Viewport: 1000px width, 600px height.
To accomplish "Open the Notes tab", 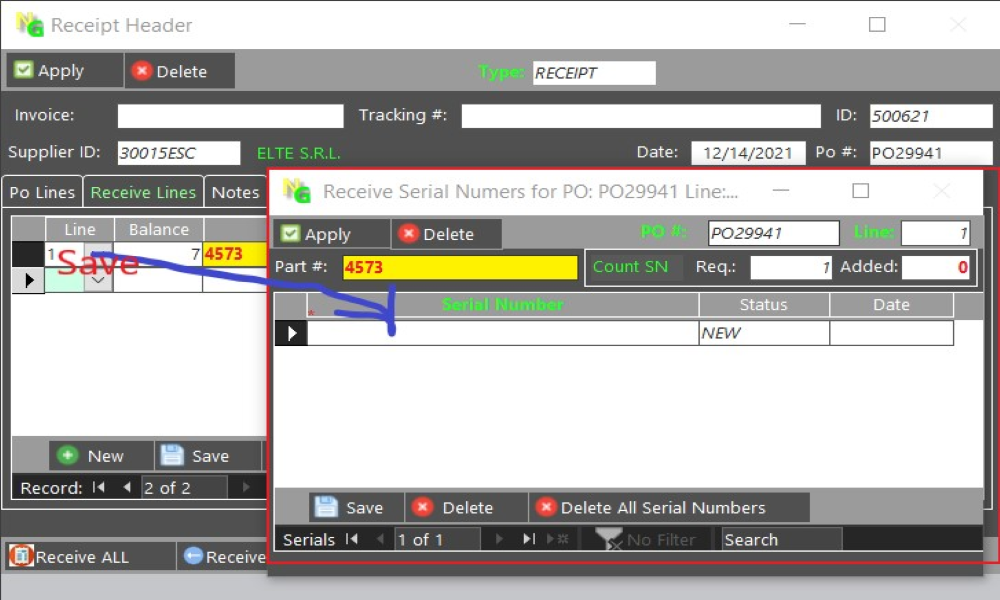I will tap(236, 192).
